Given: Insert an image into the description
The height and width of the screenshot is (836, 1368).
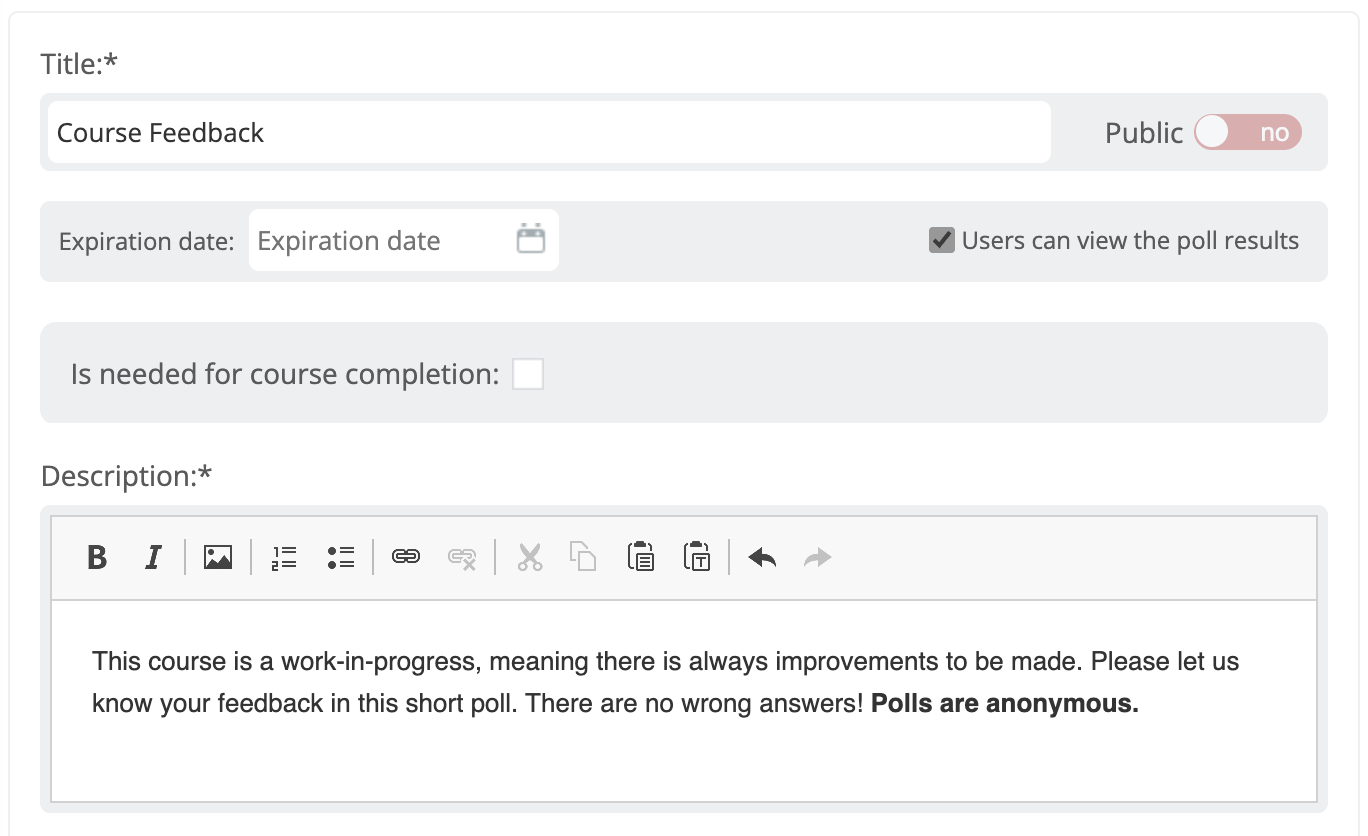Looking at the screenshot, I should click(218, 557).
